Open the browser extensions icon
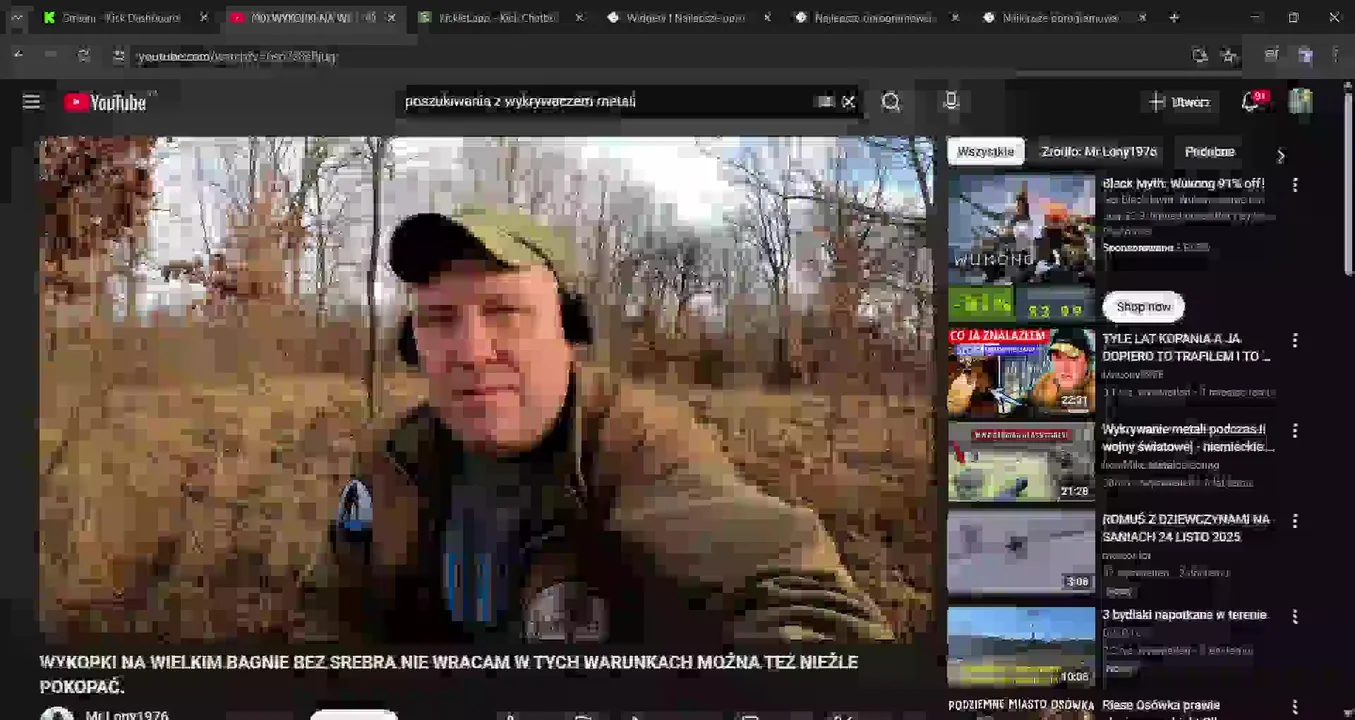This screenshot has width=1355, height=720. pos(1271,56)
